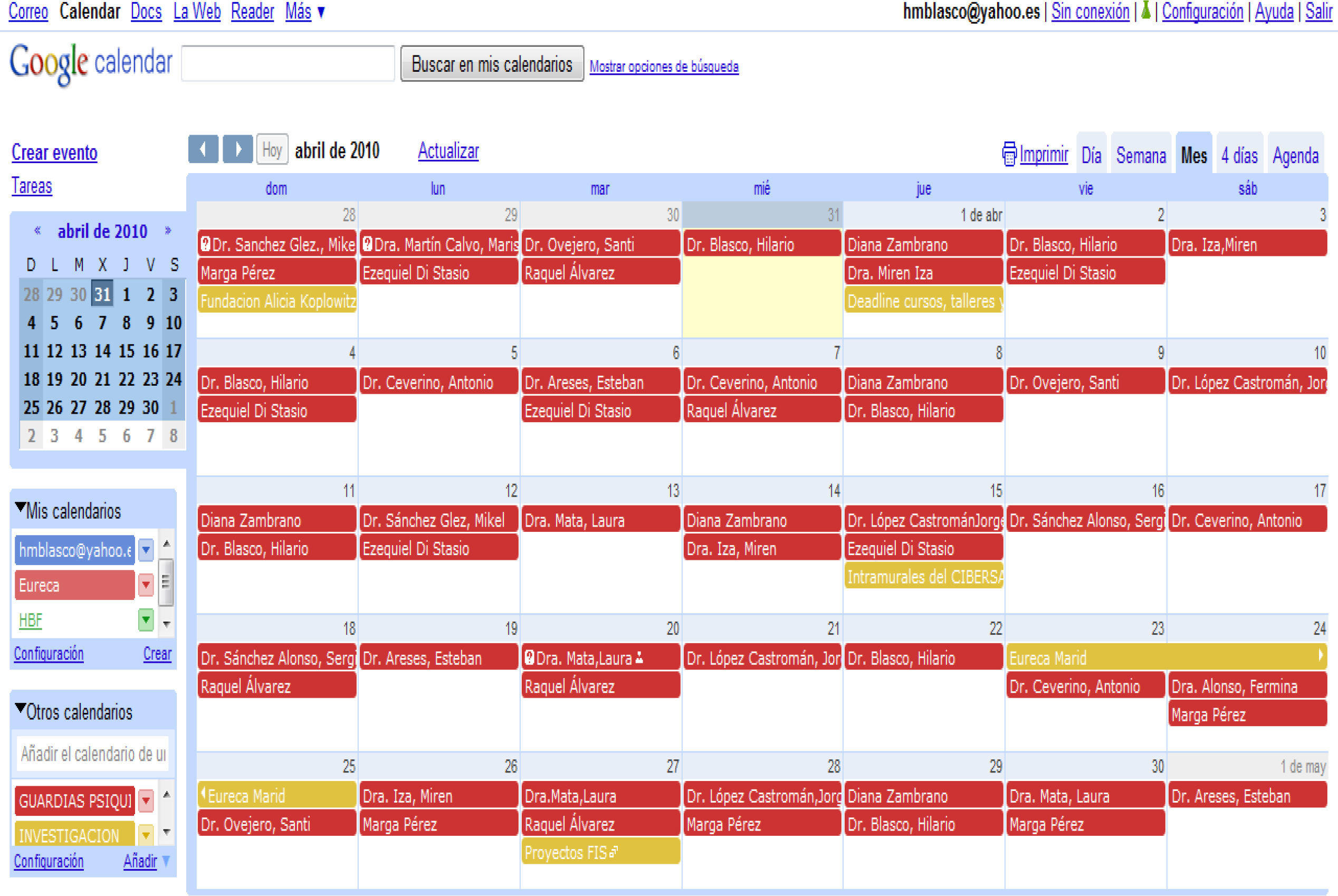Toggle the Eureca calendar visibility
Screen dimensions: 1338x896
[x=74, y=585]
